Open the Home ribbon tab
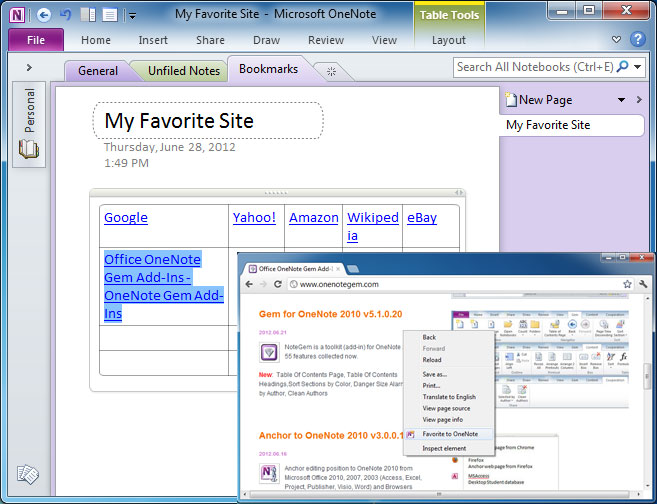This screenshot has width=657, height=504. coord(96,40)
